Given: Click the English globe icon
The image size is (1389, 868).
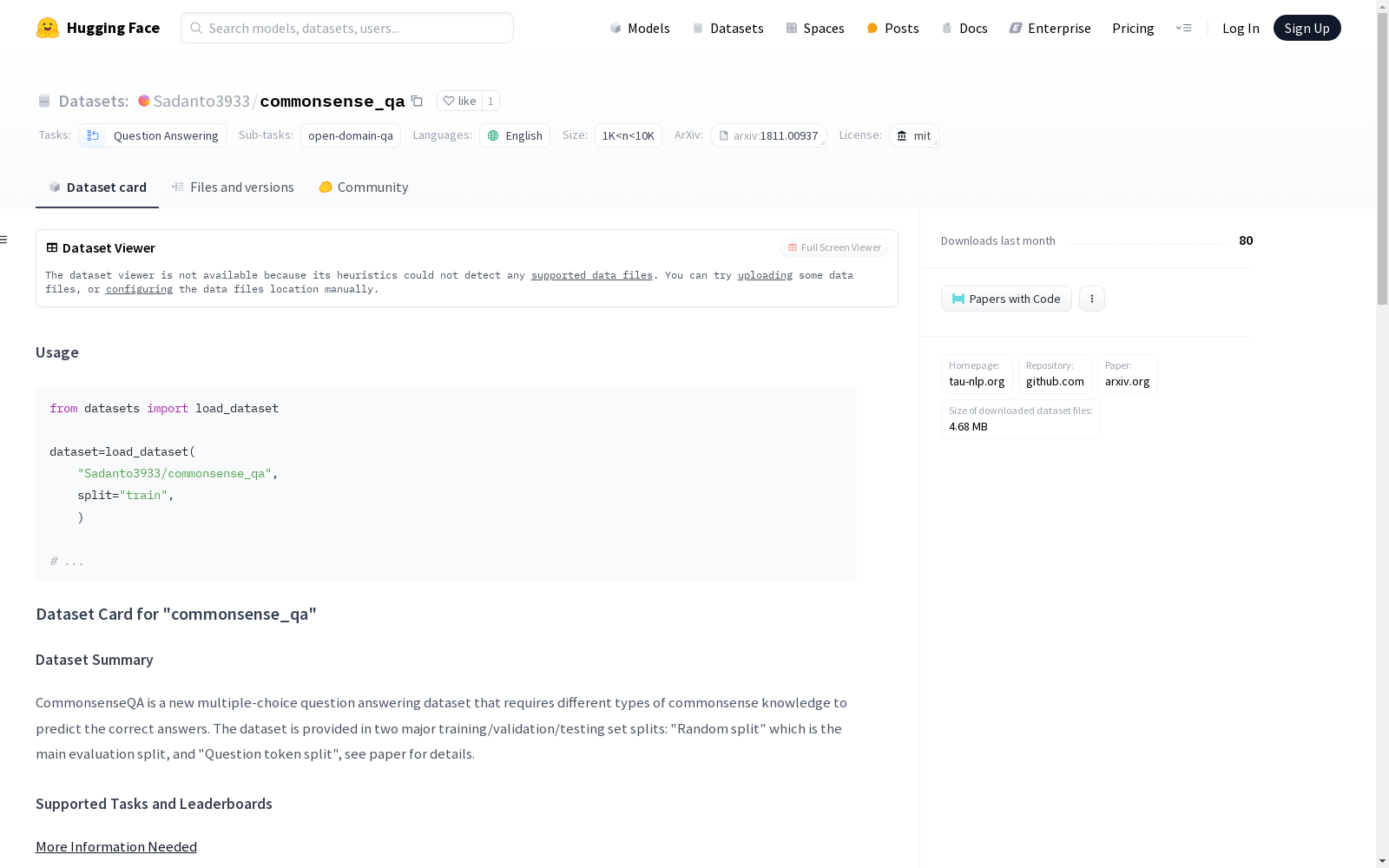Looking at the screenshot, I should pyautogui.click(x=493, y=135).
